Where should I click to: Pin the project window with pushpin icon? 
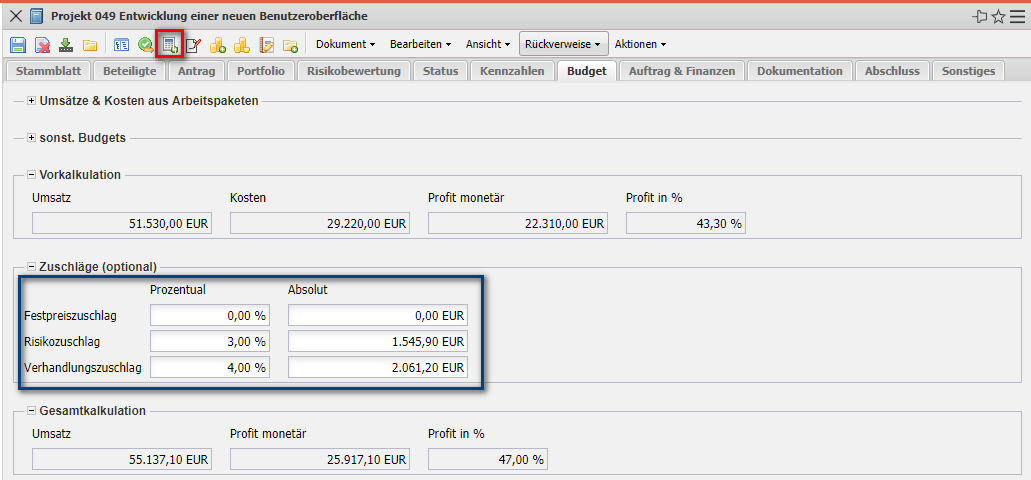click(980, 17)
